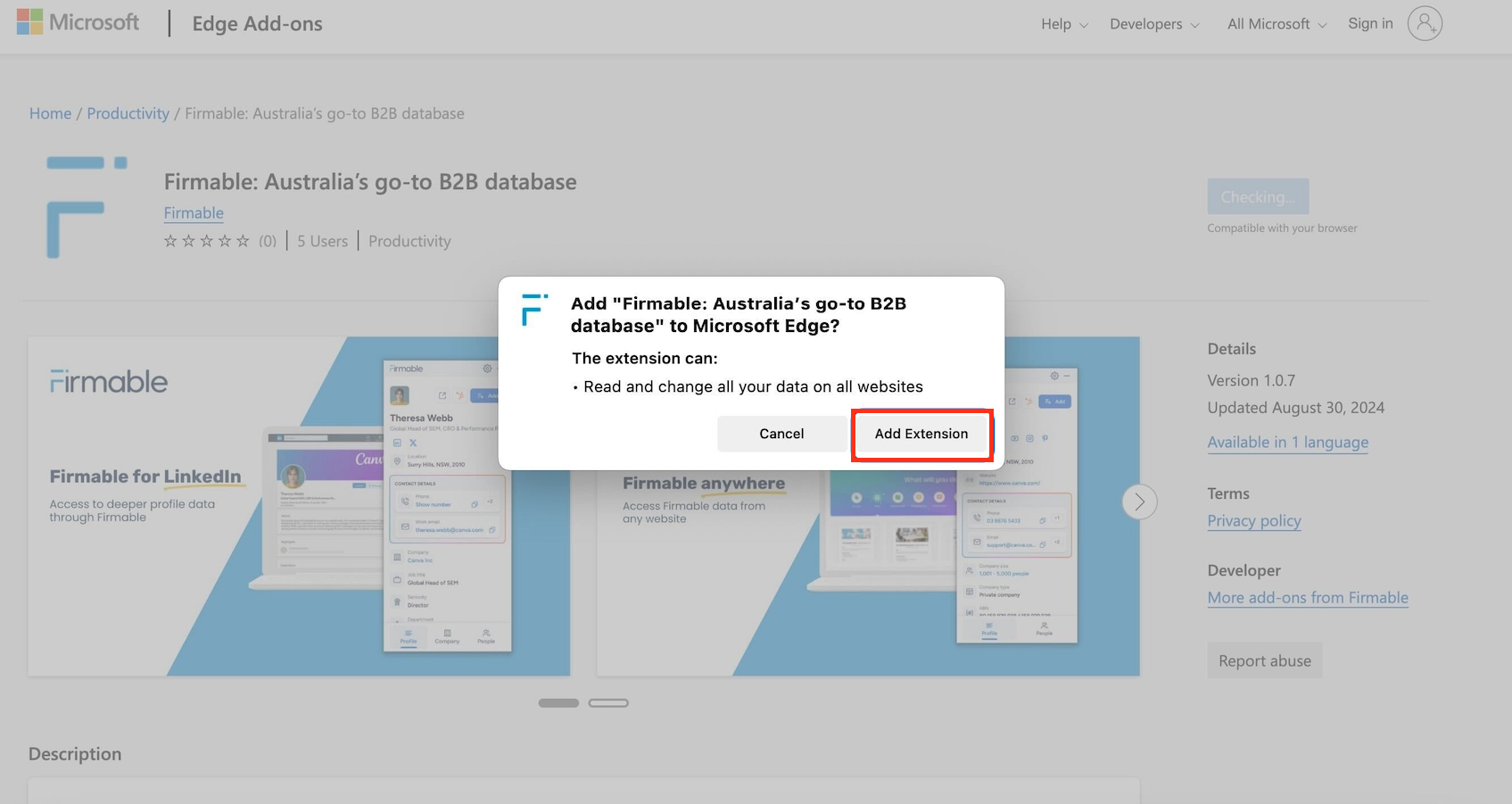Click the Firmable extension logo icon

(87, 206)
